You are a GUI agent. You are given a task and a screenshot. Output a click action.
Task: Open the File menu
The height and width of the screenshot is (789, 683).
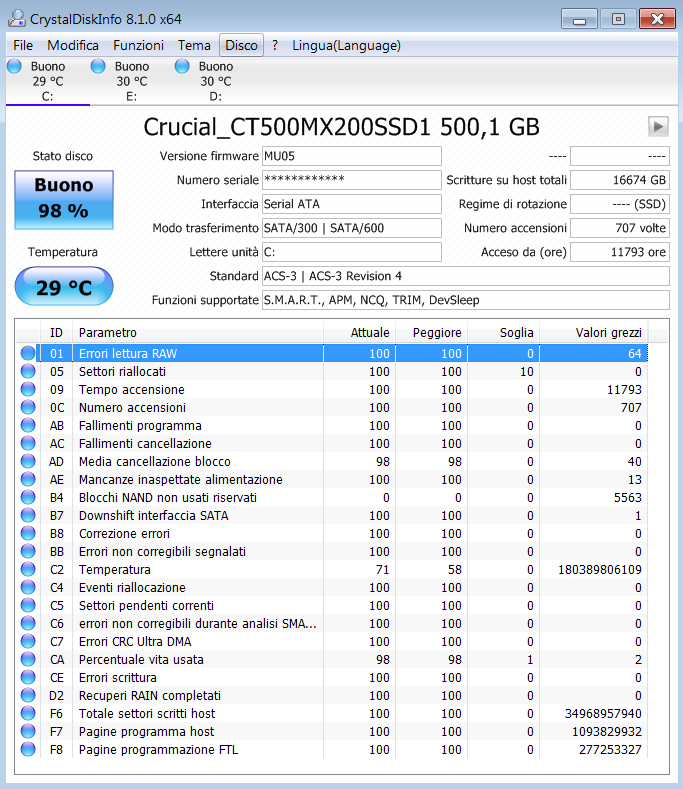23,45
